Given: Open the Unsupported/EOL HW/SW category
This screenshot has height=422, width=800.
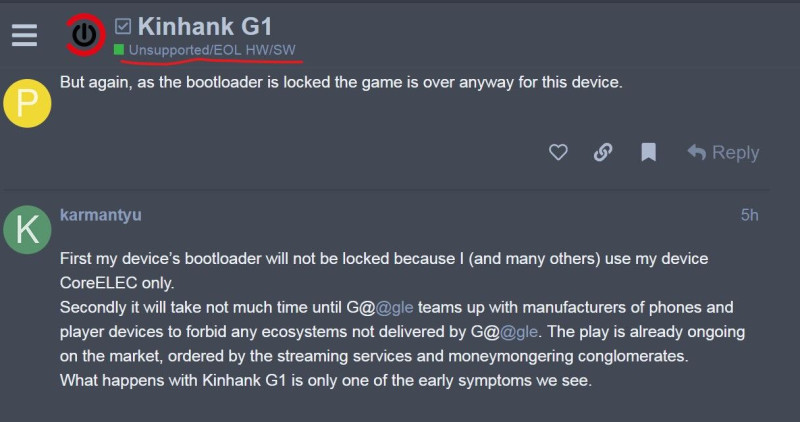Looking at the screenshot, I should click(212, 50).
